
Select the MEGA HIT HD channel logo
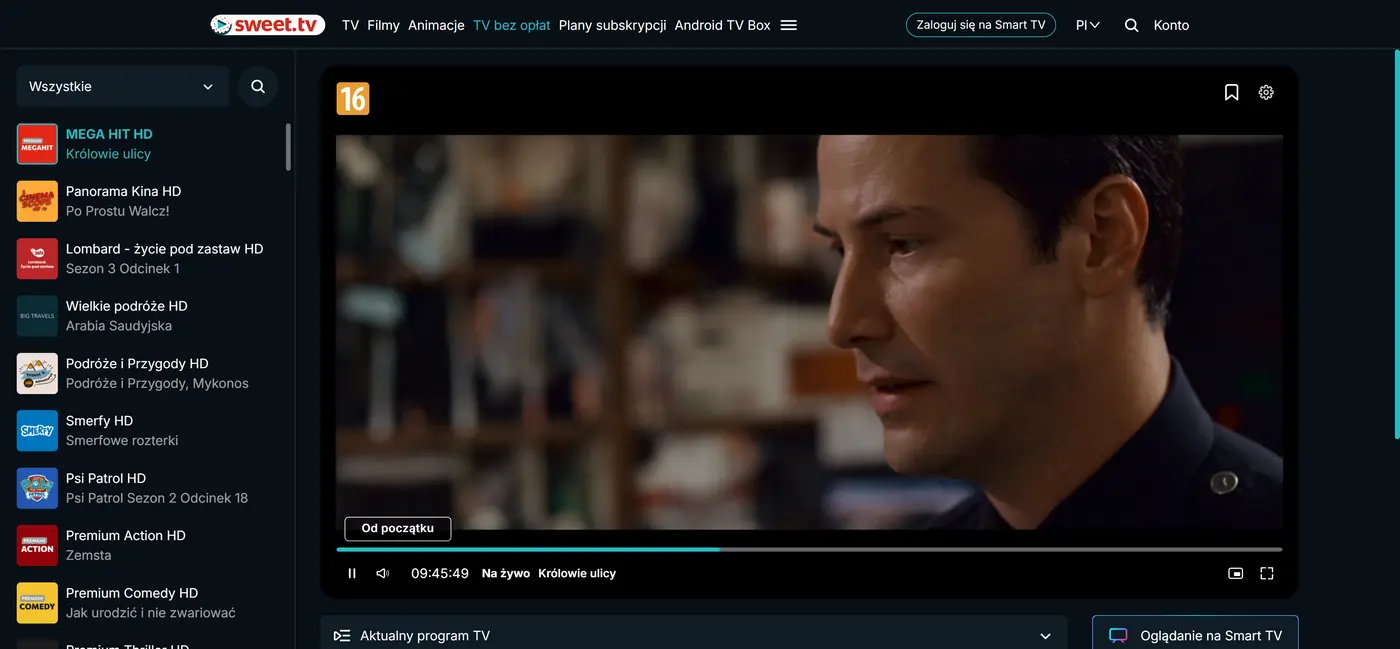click(x=37, y=144)
